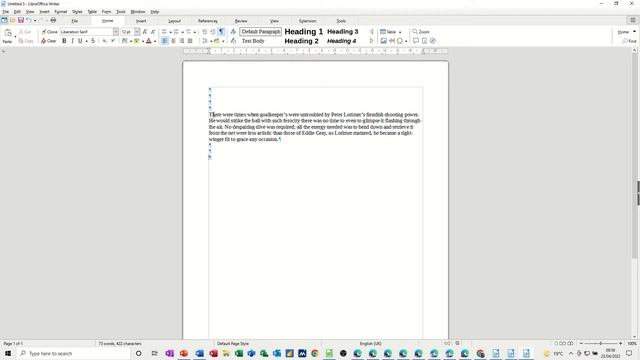
Task: Click the Open folder icon
Action: tap(13, 20)
